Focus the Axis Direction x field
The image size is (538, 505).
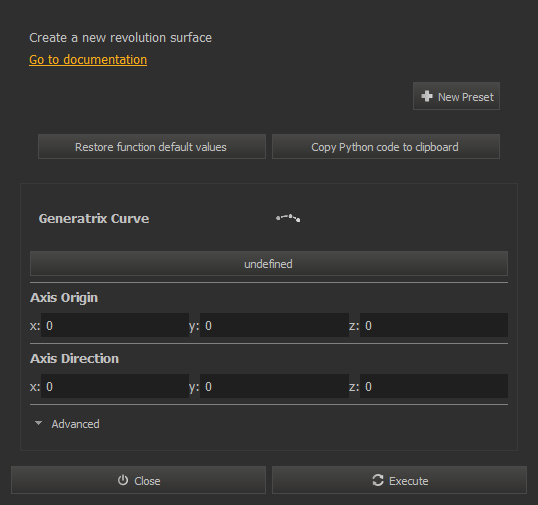(x=115, y=386)
